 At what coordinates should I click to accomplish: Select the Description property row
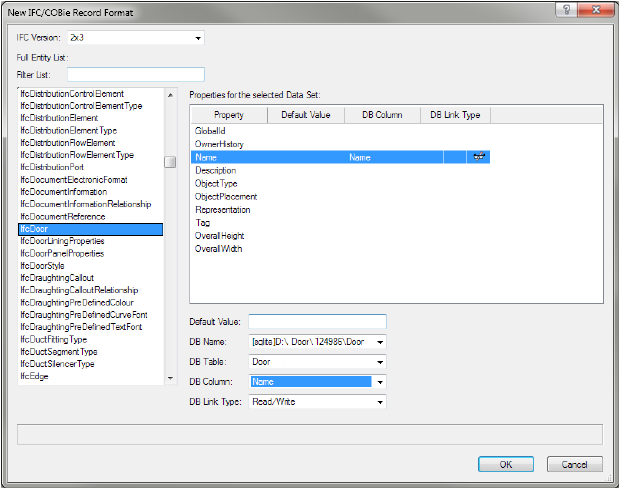[x=216, y=170]
